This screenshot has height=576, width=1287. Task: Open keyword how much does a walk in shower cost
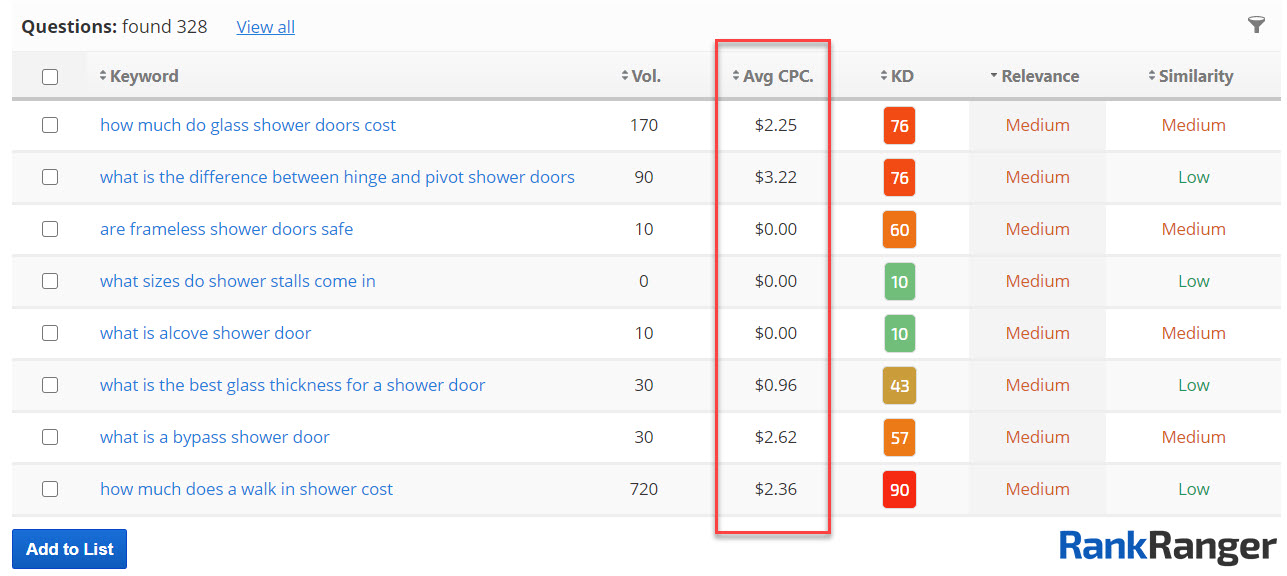coord(246,489)
